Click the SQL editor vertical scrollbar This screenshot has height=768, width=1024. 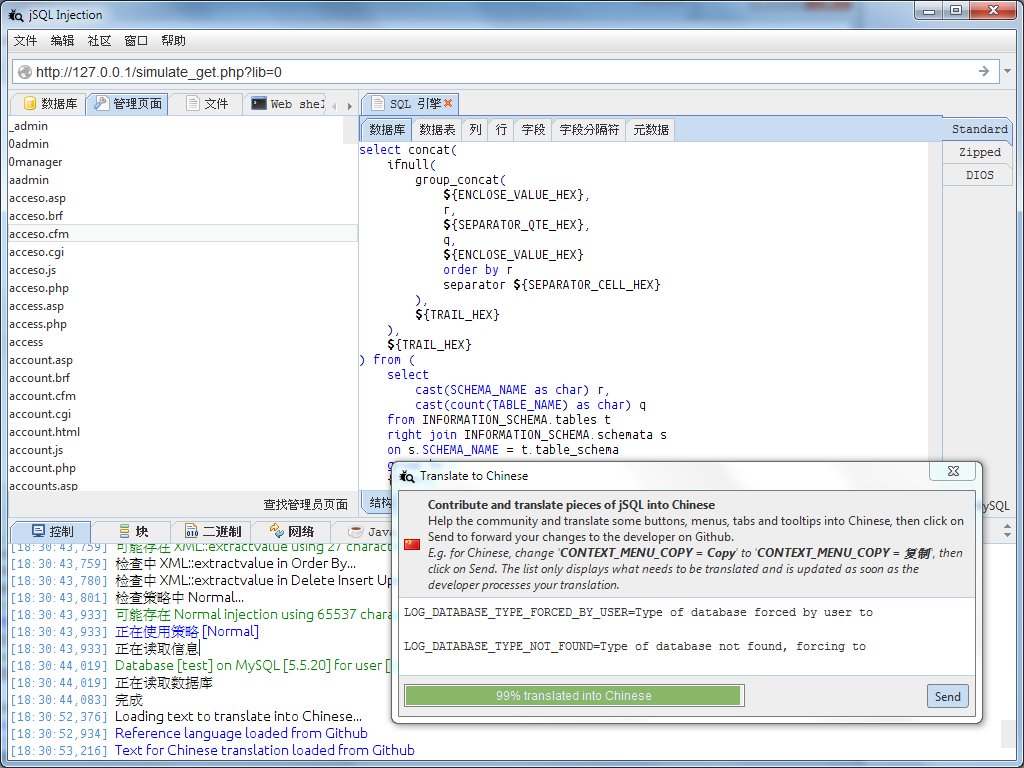click(x=935, y=300)
